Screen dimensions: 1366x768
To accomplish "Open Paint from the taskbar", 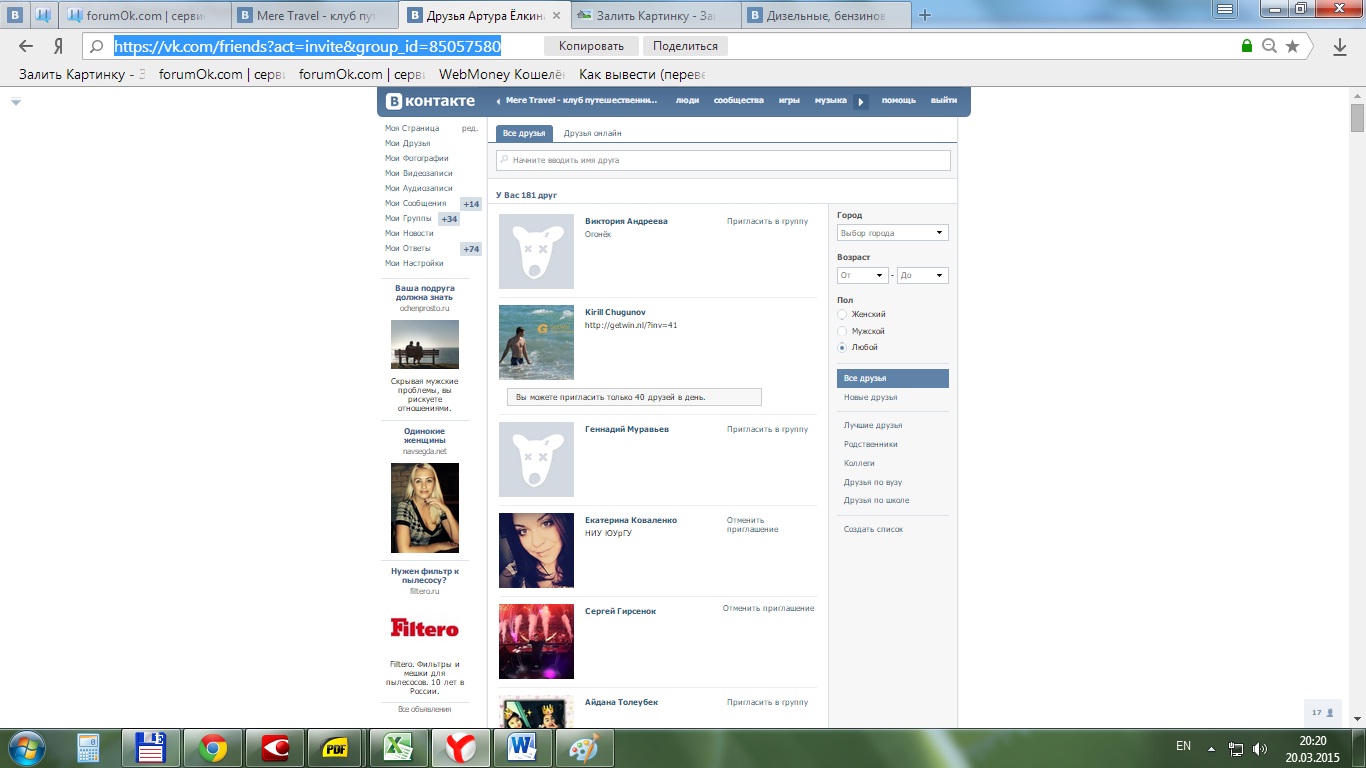I will [585, 748].
